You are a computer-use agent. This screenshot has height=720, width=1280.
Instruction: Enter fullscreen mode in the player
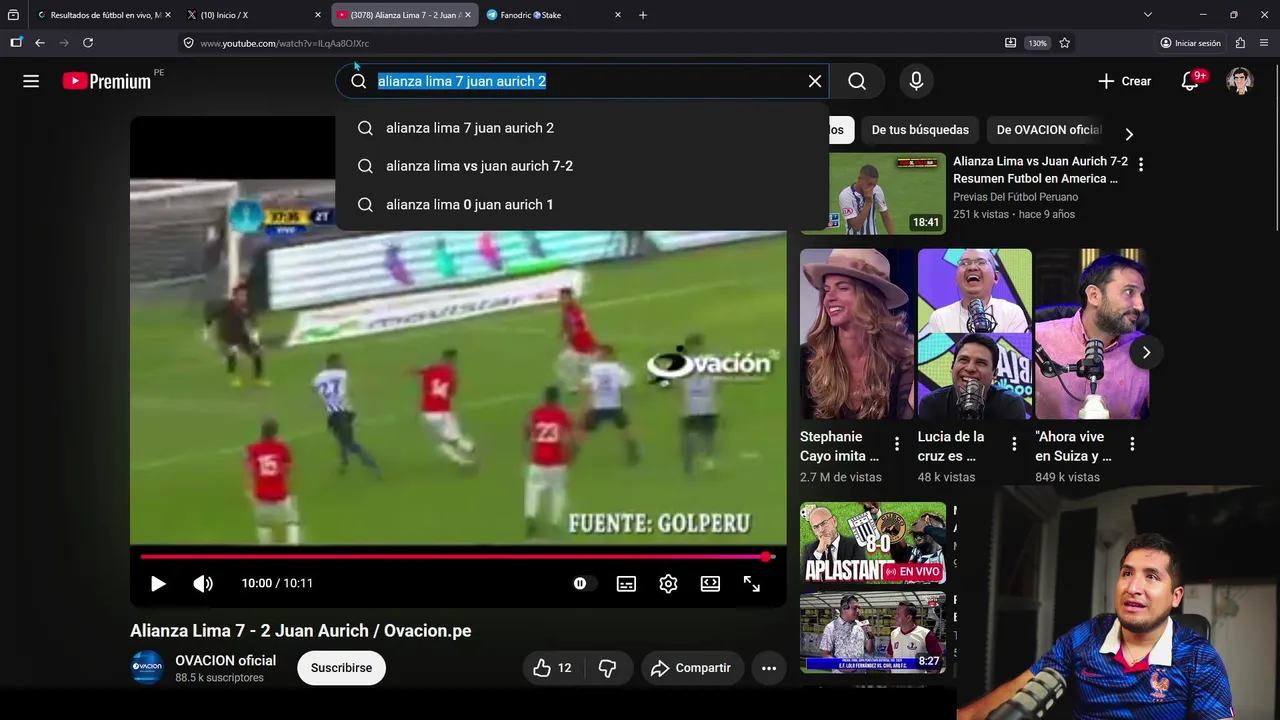pos(752,584)
